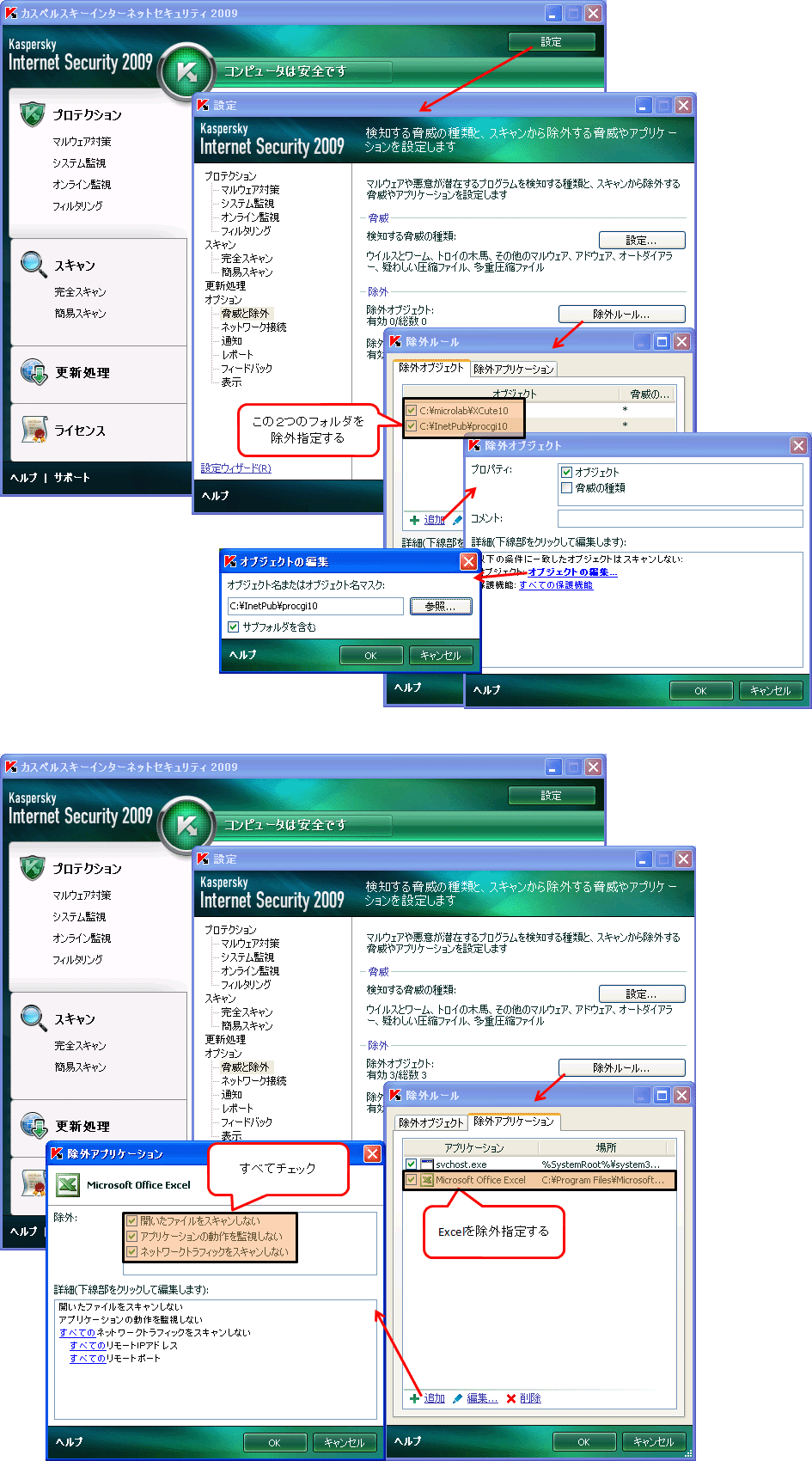Click the green plus add icon, lower 除外ルール dialog

pos(414,1398)
